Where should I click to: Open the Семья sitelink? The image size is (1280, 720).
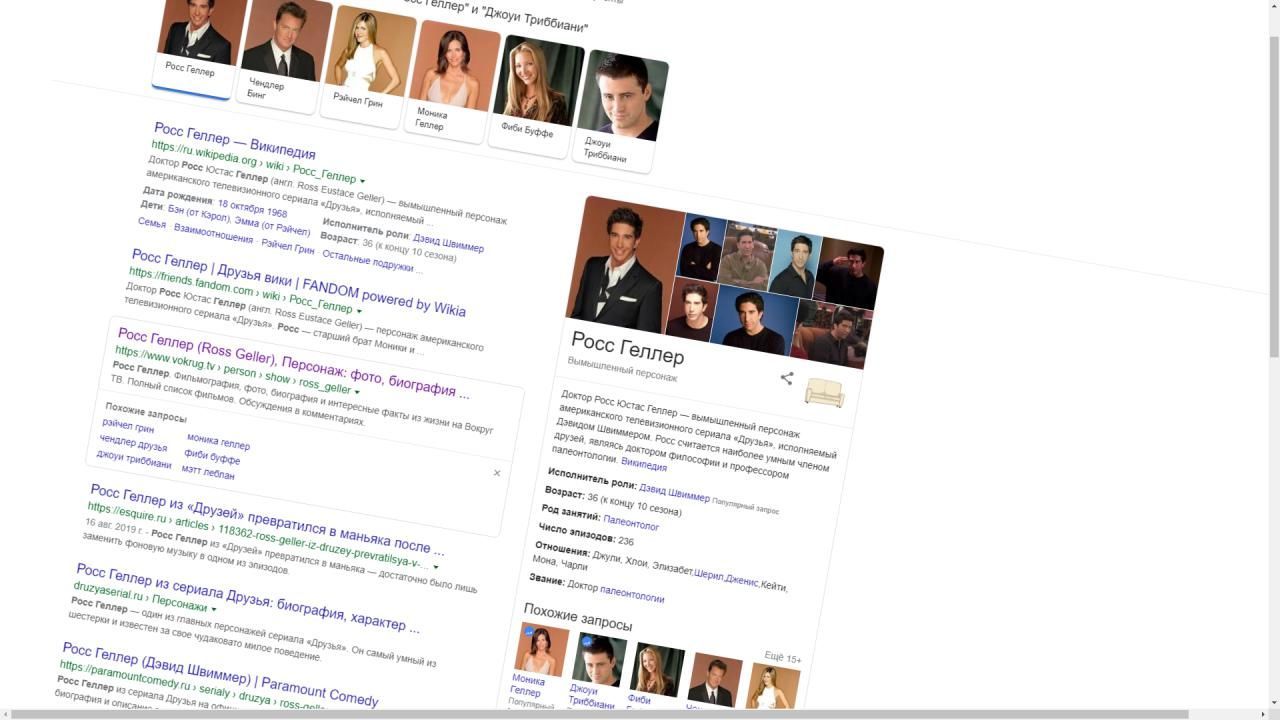[152, 223]
